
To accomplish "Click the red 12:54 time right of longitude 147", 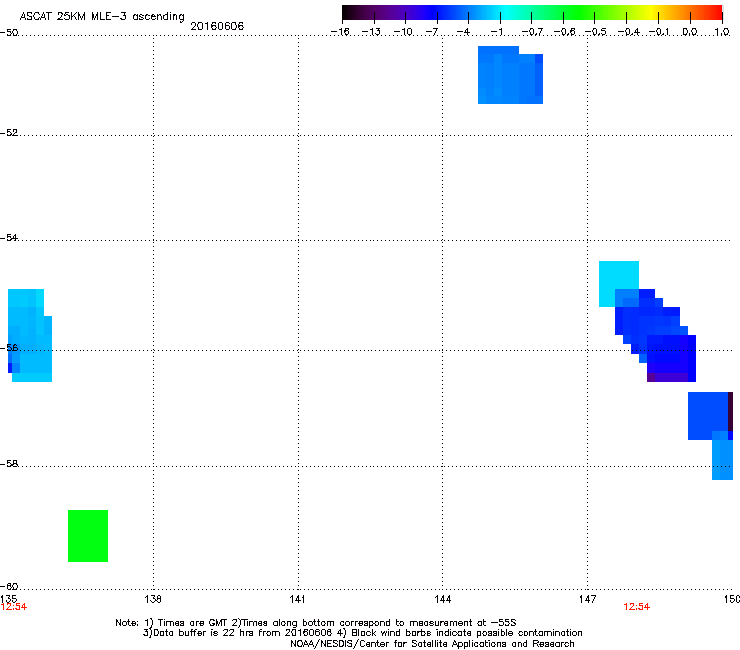I will 636,607.
